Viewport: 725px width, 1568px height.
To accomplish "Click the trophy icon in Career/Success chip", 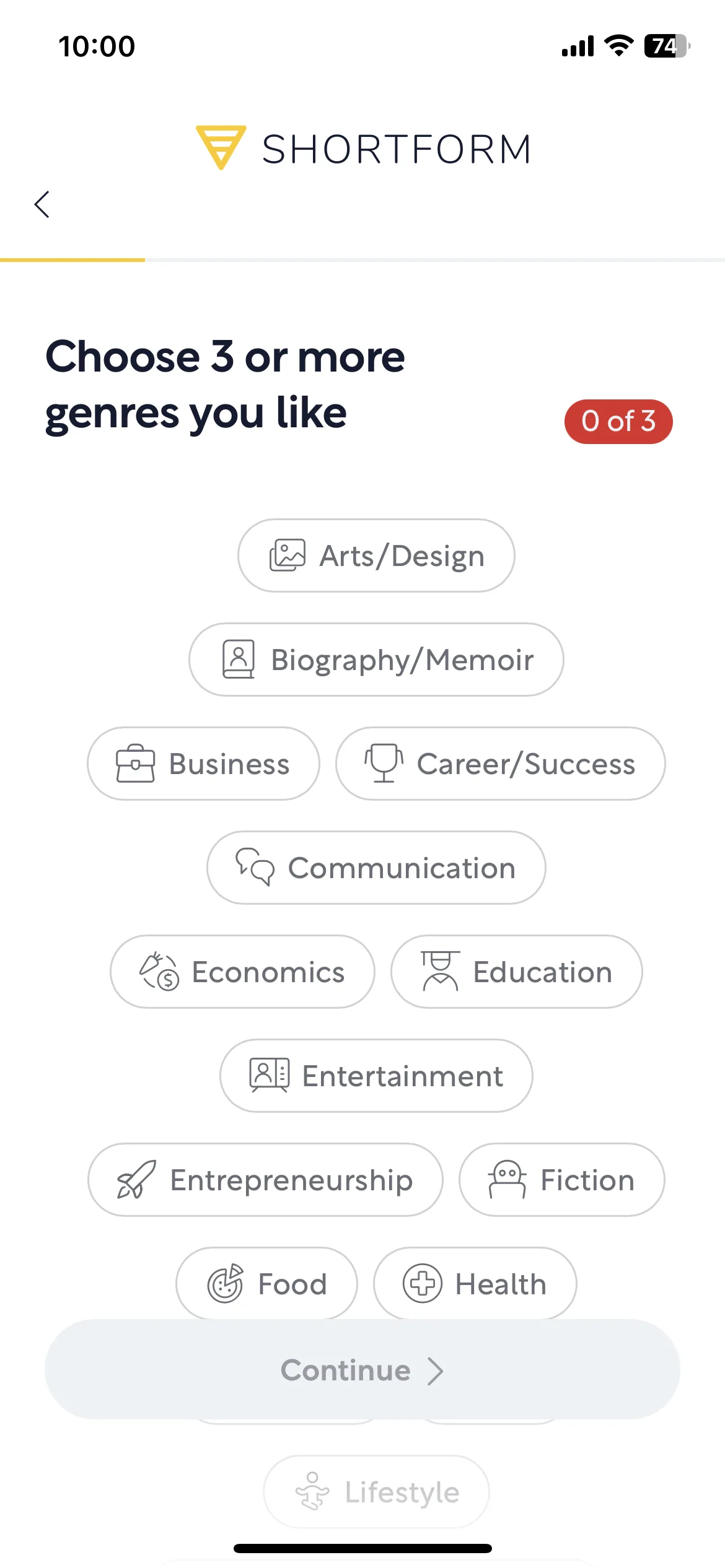I will tap(384, 763).
